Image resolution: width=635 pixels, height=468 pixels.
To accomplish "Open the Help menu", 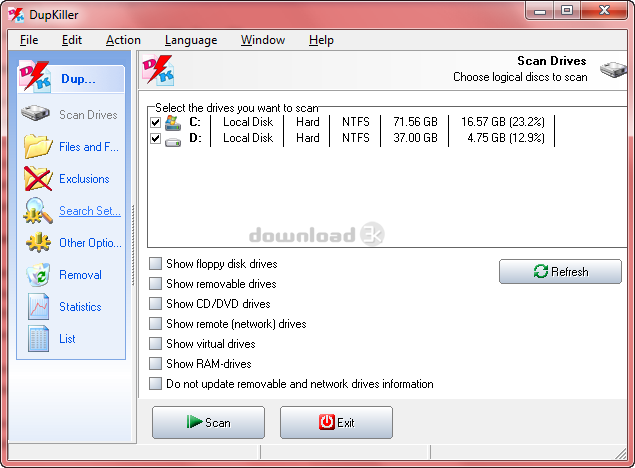I will coord(321,40).
